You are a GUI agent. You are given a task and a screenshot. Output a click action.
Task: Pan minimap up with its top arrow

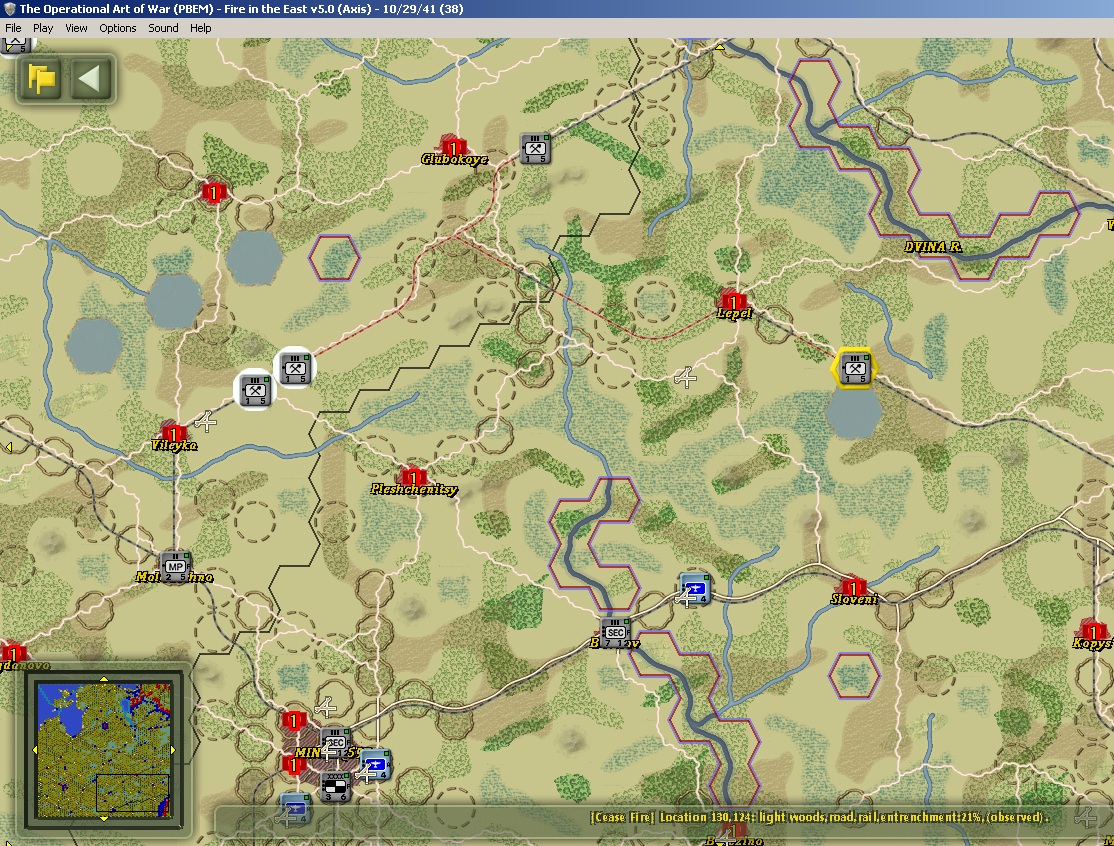104,679
